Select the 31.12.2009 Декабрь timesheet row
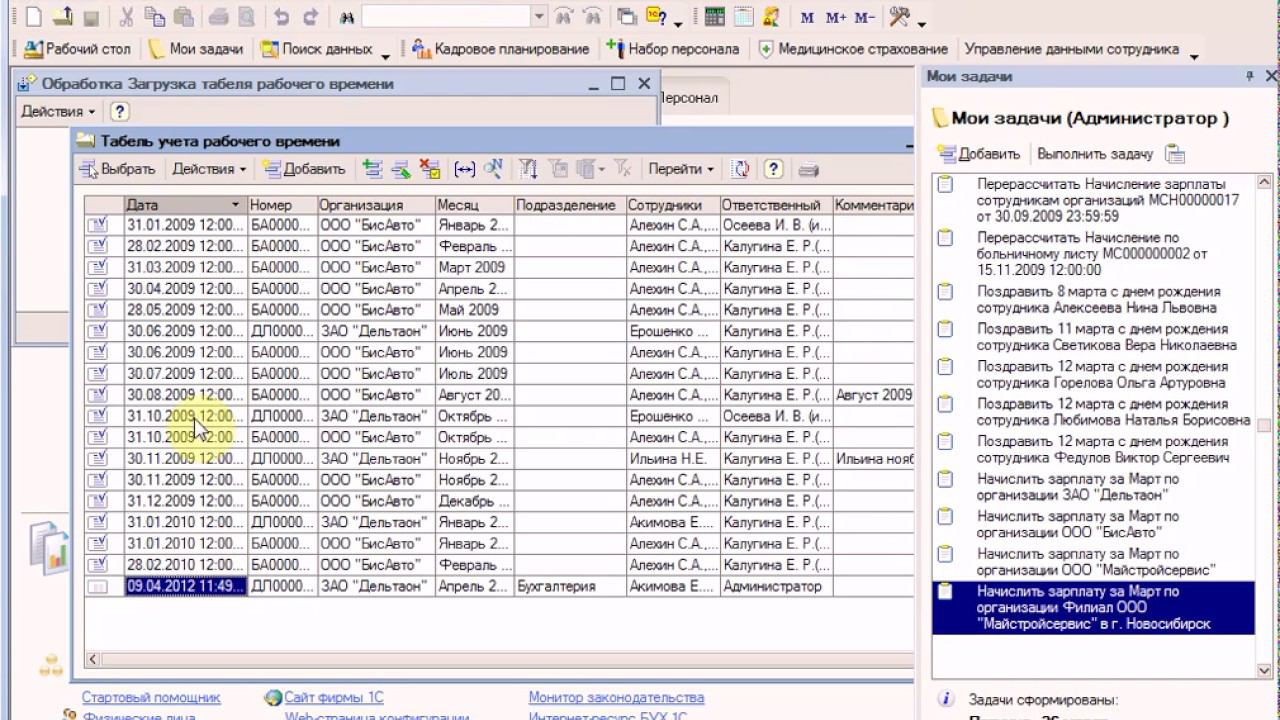This screenshot has width=1280, height=720. tap(499, 501)
